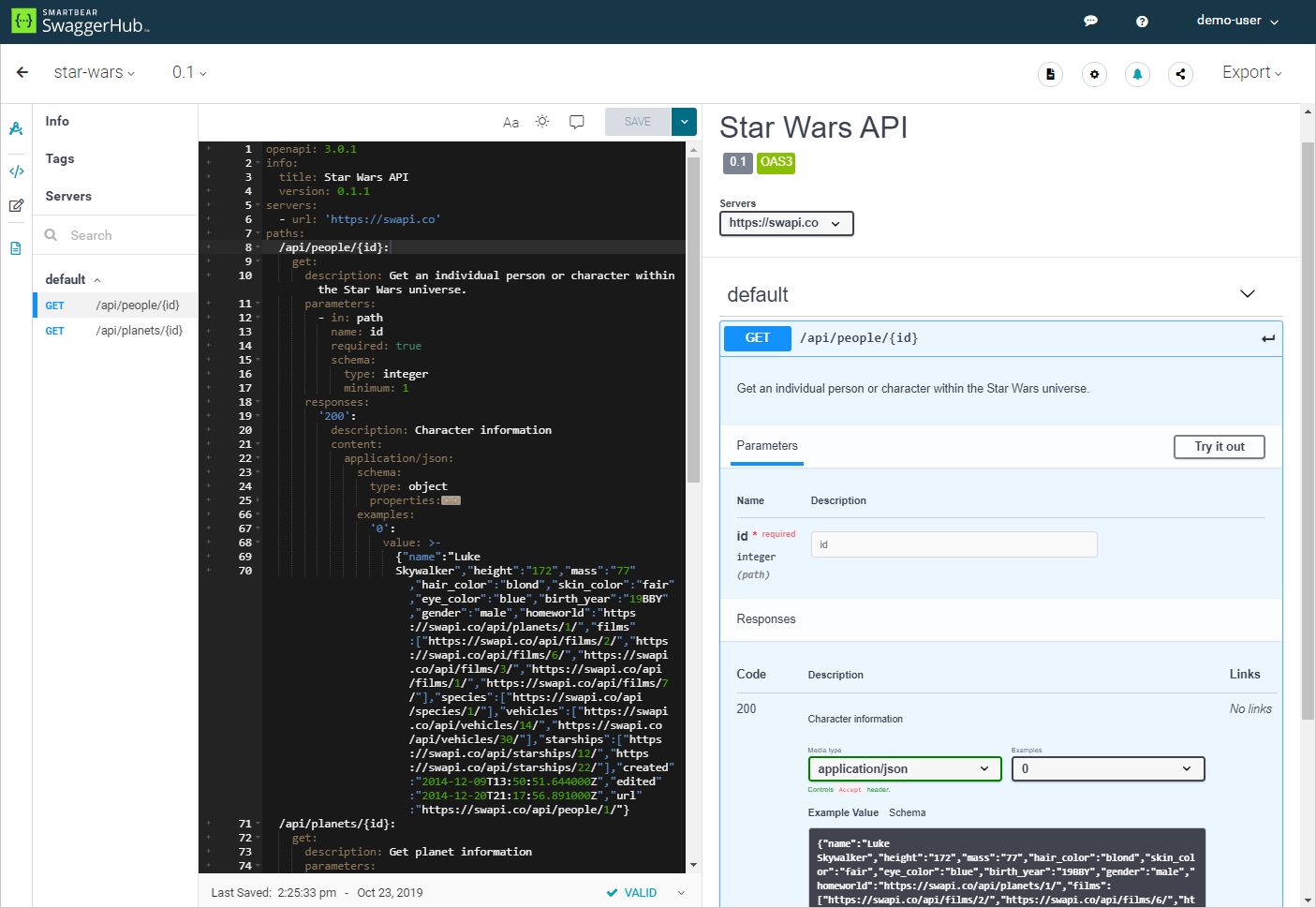
Task: Toggle the editor theme with the sun icon
Action: (x=542, y=121)
